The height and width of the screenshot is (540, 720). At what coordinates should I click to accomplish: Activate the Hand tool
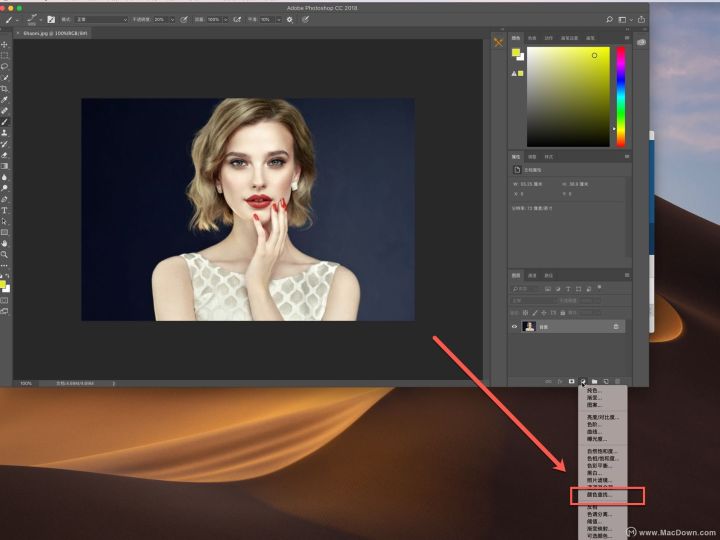5,243
